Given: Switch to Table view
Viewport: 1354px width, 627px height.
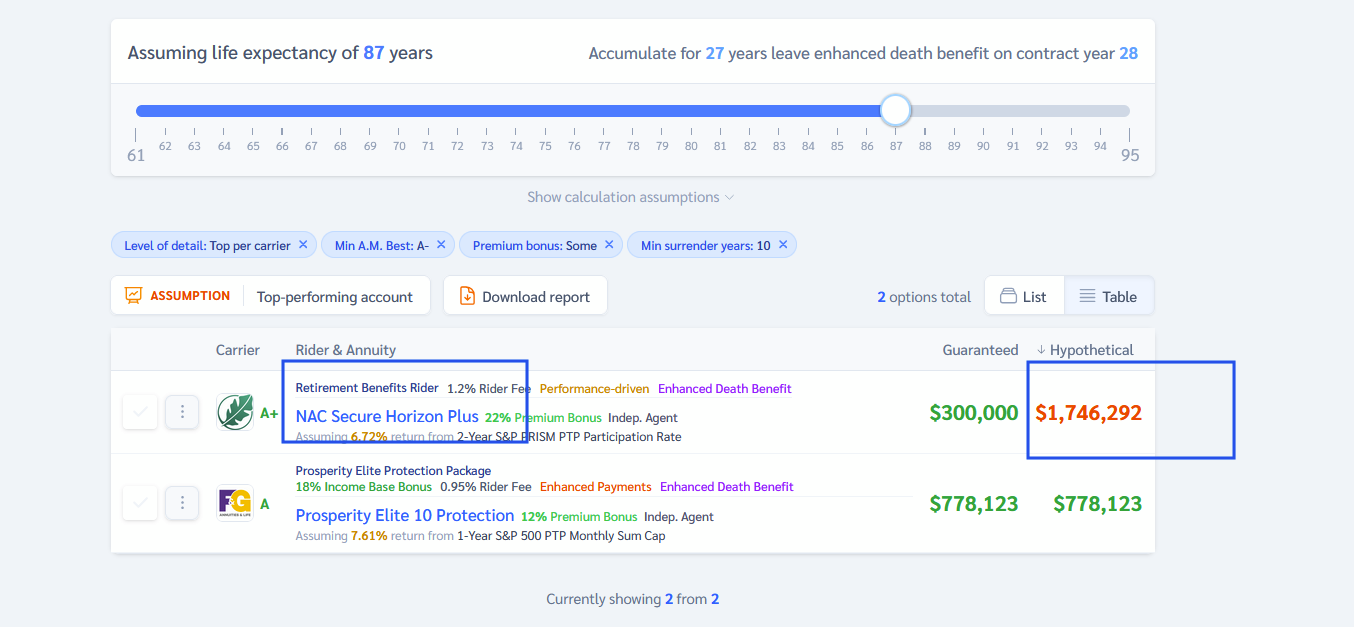Looking at the screenshot, I should [1109, 296].
